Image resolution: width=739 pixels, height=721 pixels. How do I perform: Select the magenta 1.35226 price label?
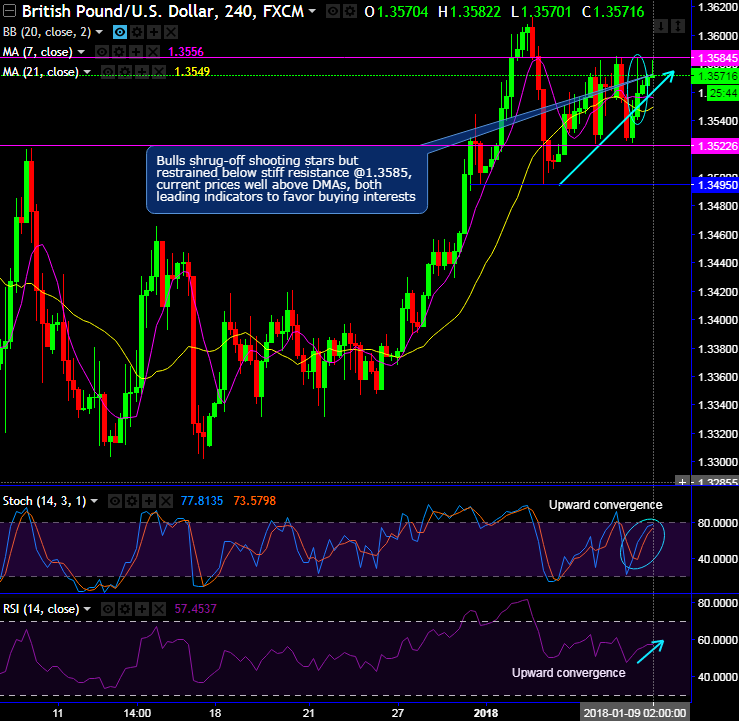pos(715,146)
